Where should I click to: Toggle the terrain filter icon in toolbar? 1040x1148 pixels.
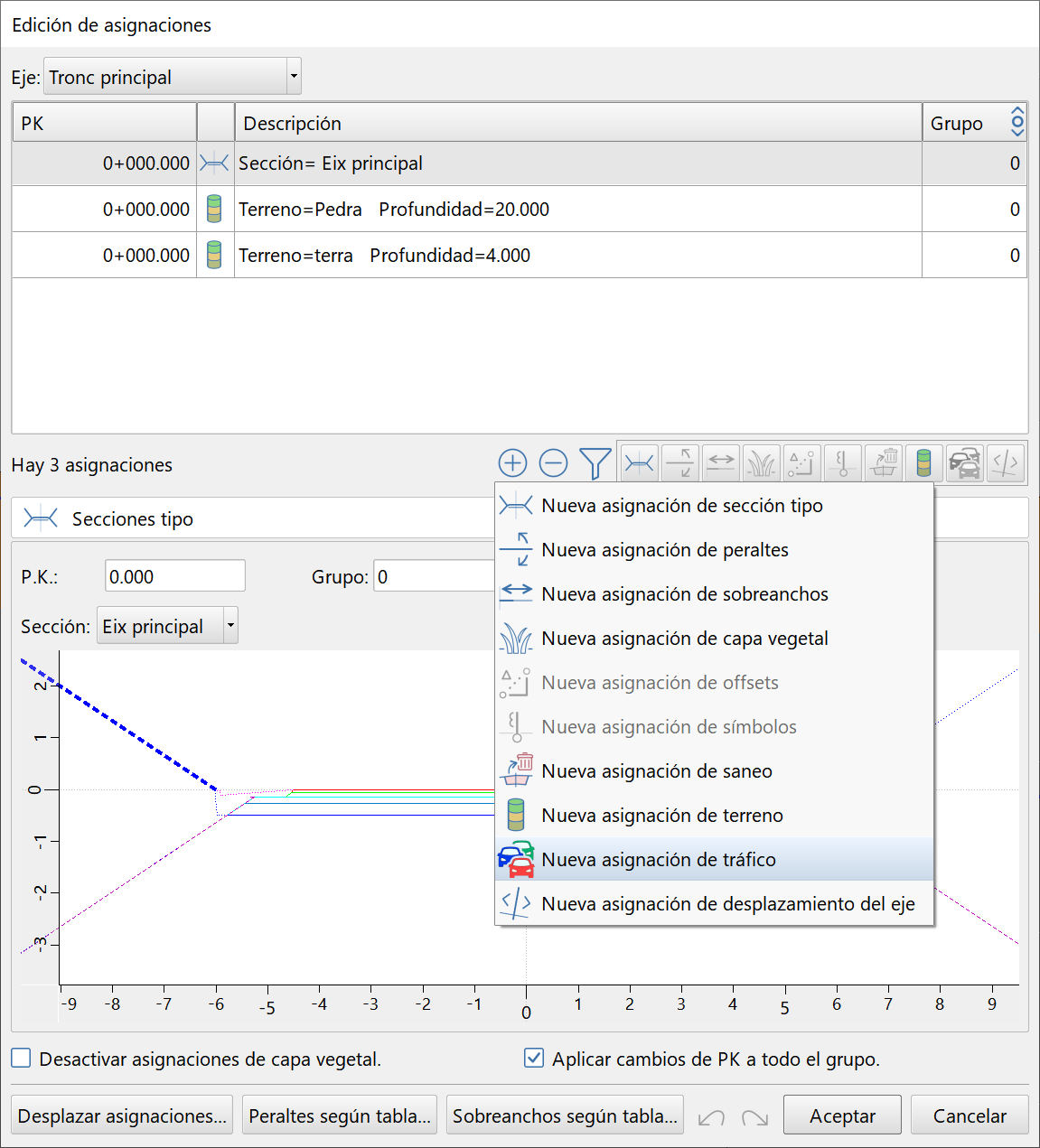[x=923, y=463]
